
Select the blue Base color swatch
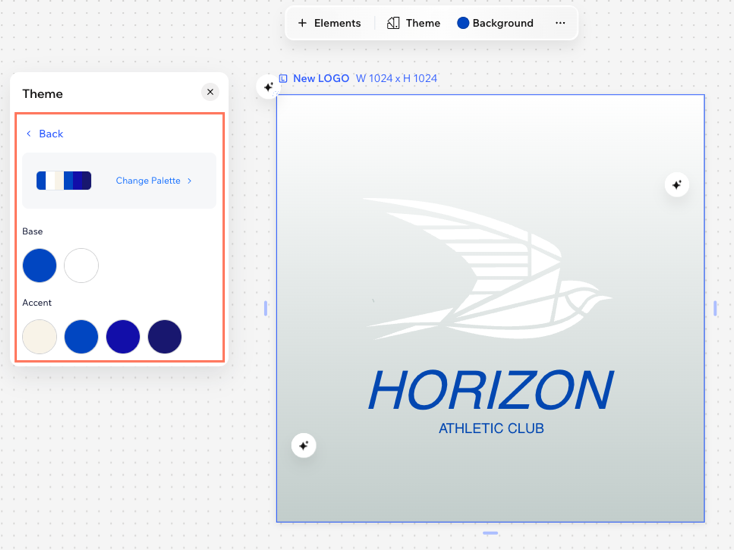39,265
